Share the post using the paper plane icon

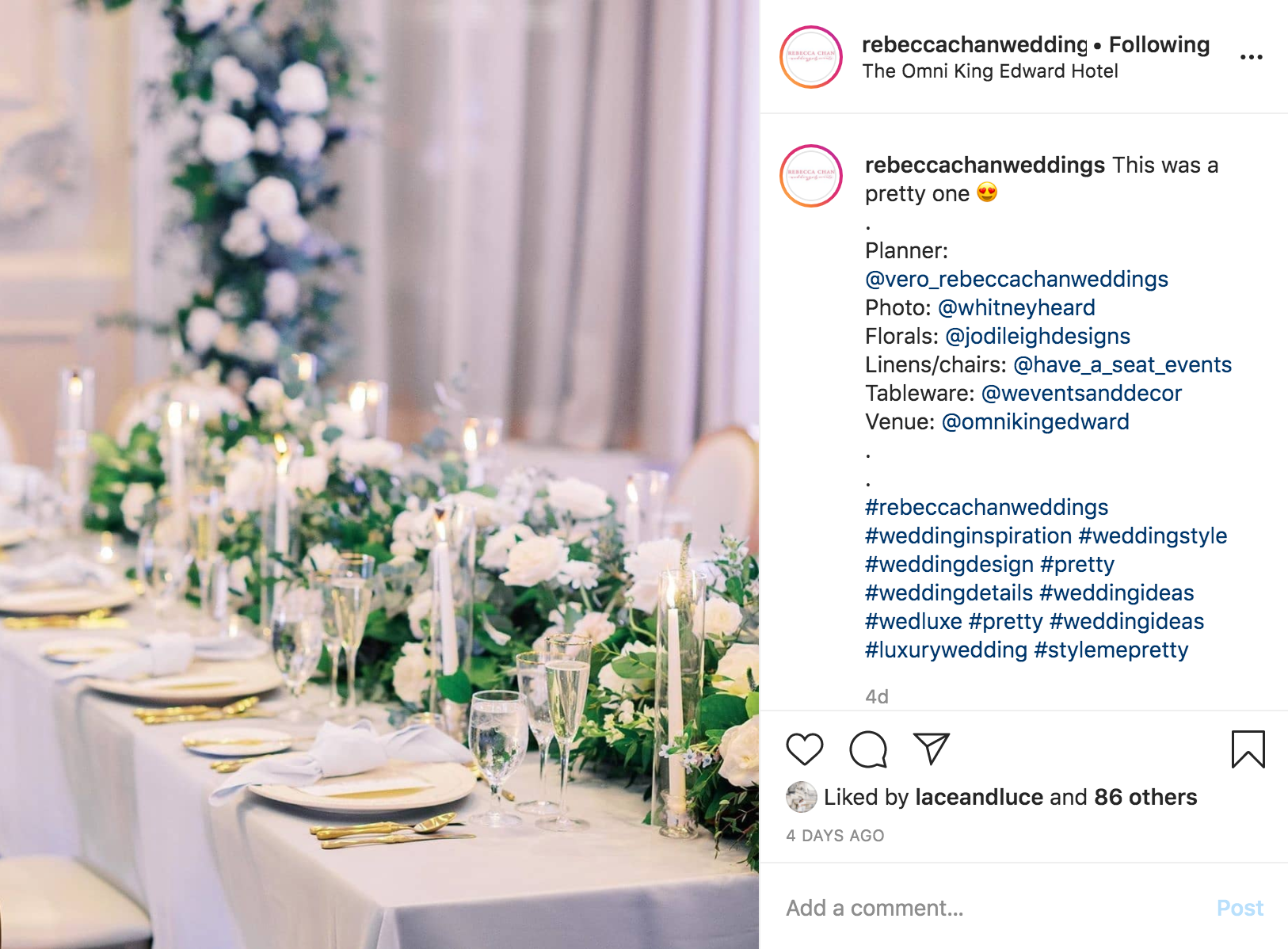click(931, 749)
